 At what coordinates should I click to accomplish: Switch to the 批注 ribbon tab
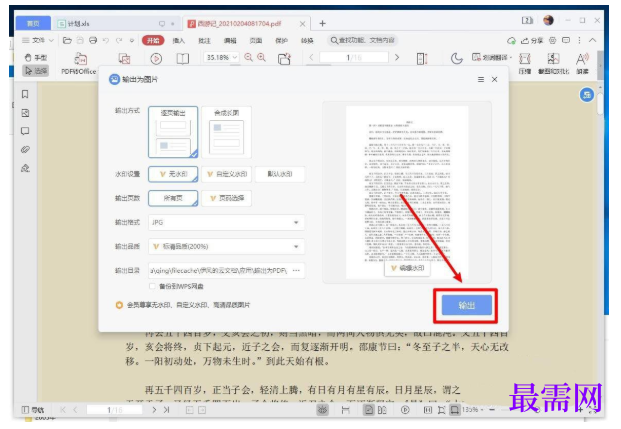tap(204, 40)
